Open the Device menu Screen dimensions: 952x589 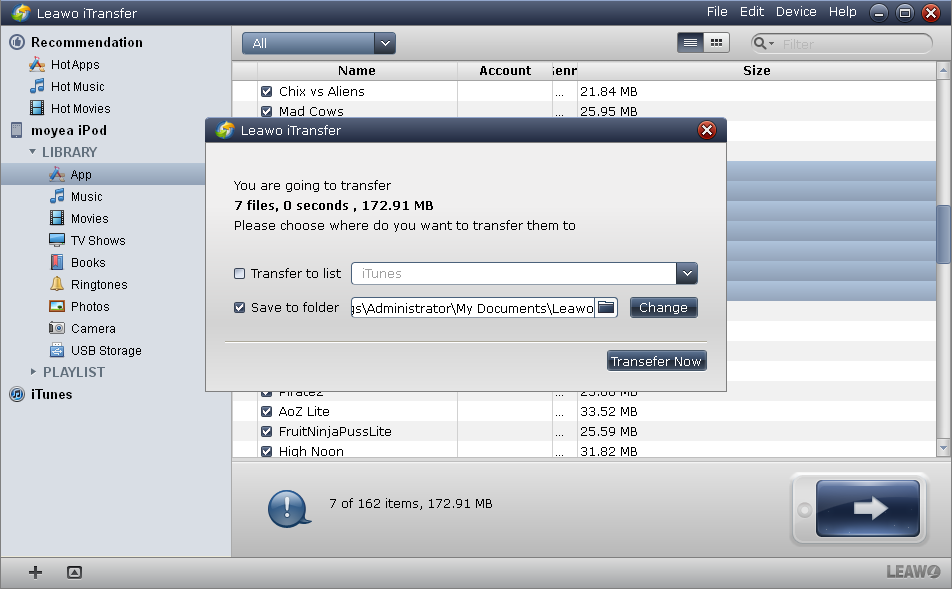pyautogui.click(x=796, y=12)
